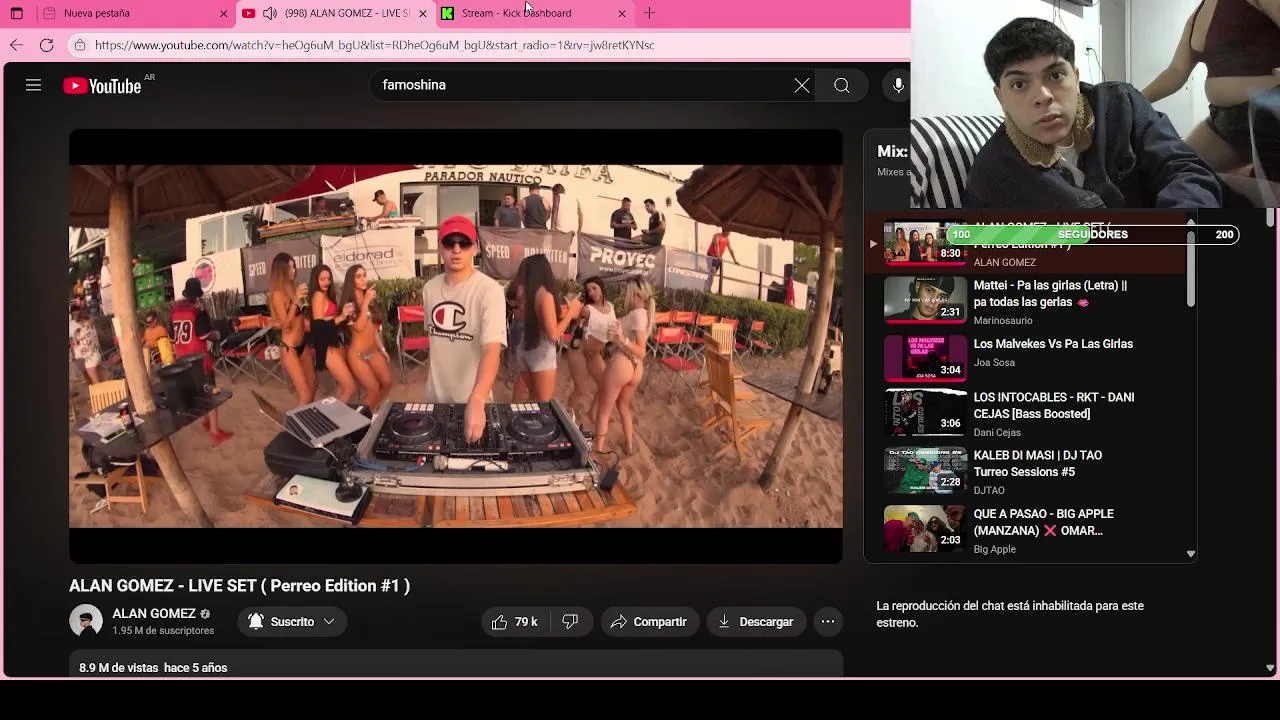Open LOS INTOCABLES - RKT - DANI CEJAS

[x=1054, y=405]
